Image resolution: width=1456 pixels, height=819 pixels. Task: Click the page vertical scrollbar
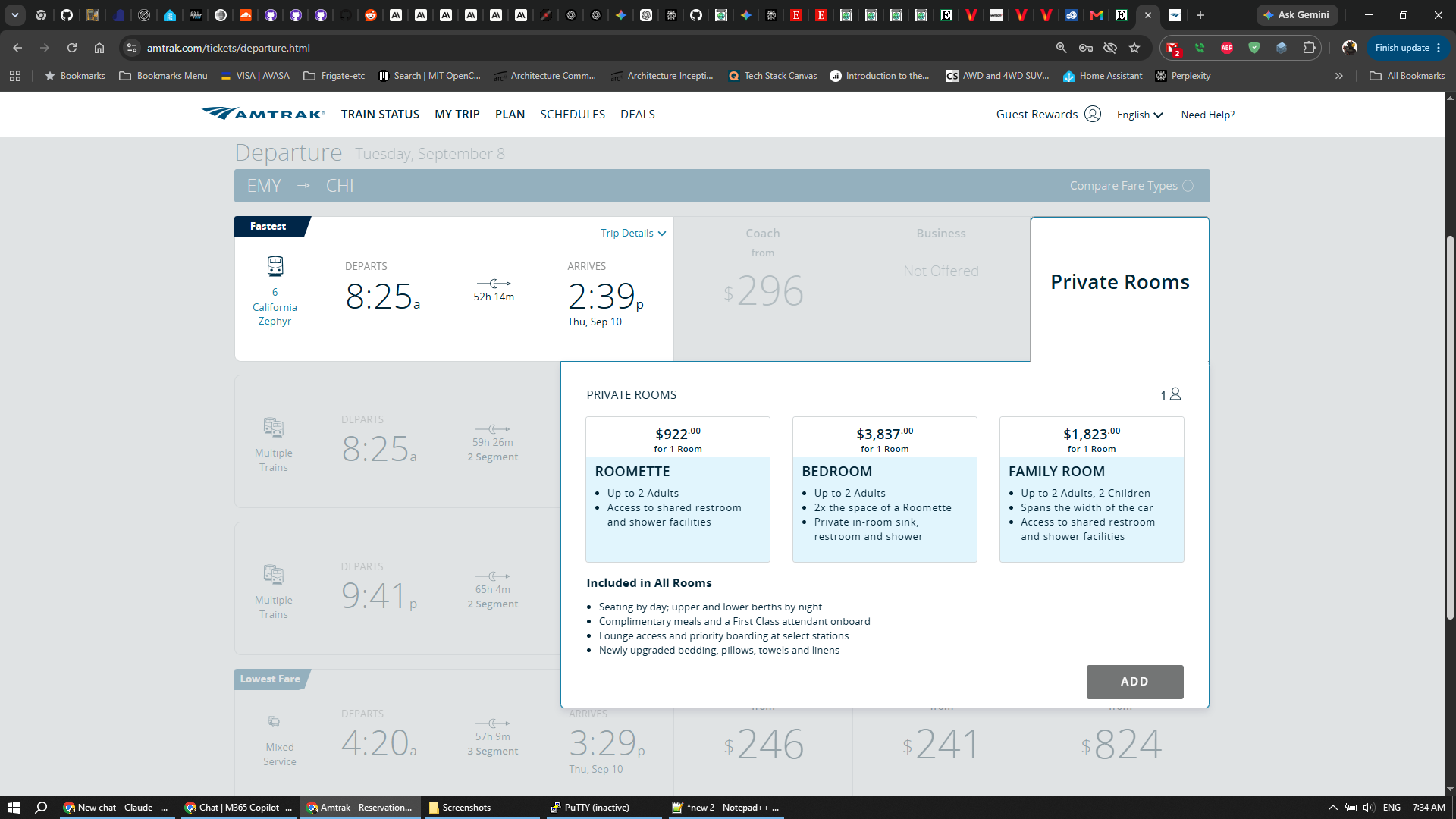click(x=1450, y=428)
